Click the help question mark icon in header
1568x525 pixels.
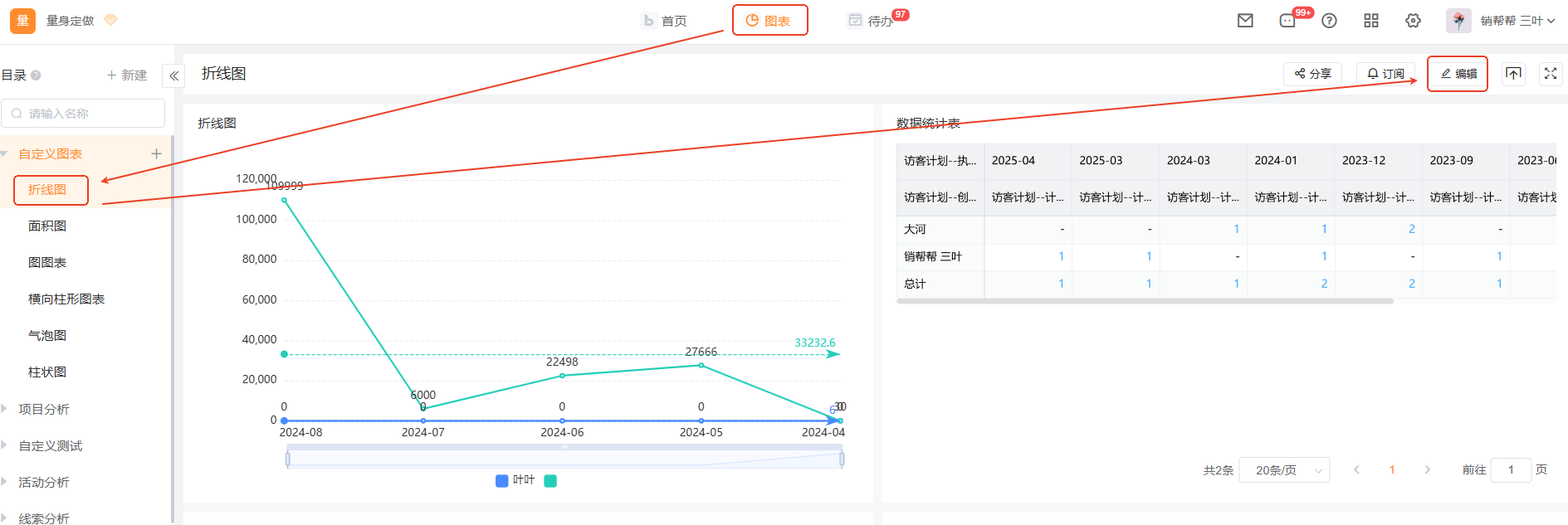click(1329, 21)
